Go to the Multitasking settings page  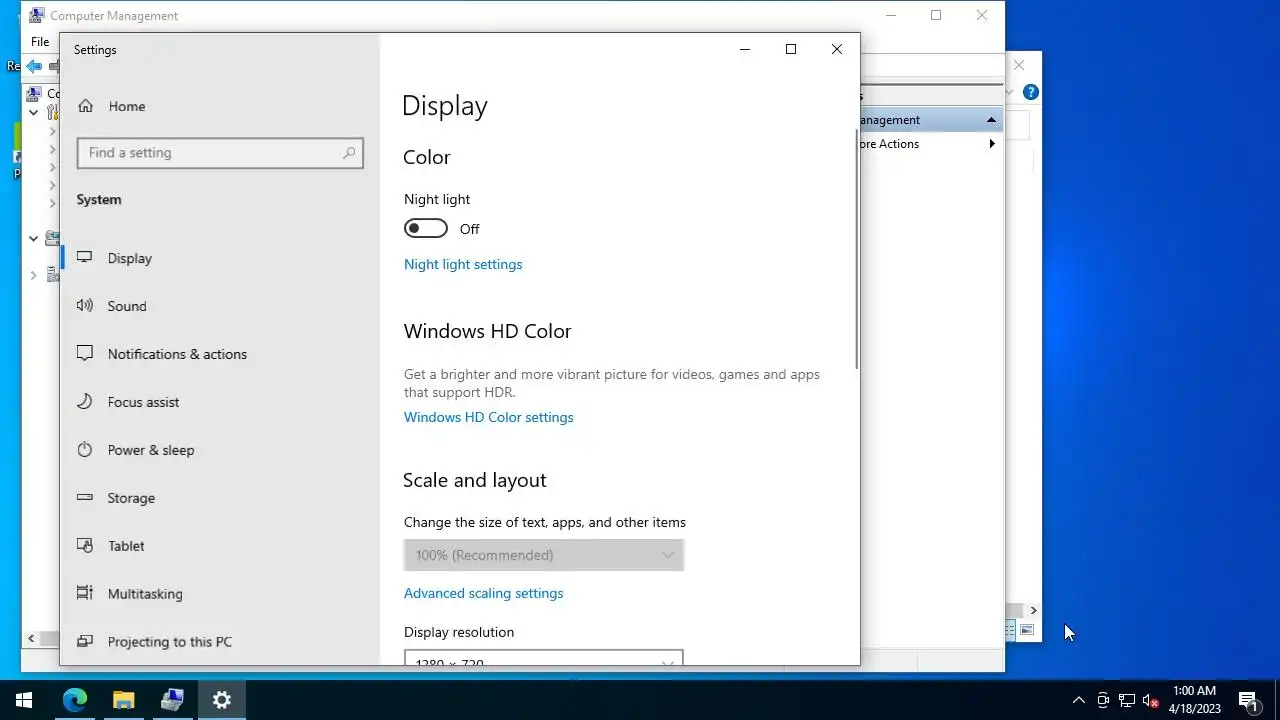(x=220, y=594)
